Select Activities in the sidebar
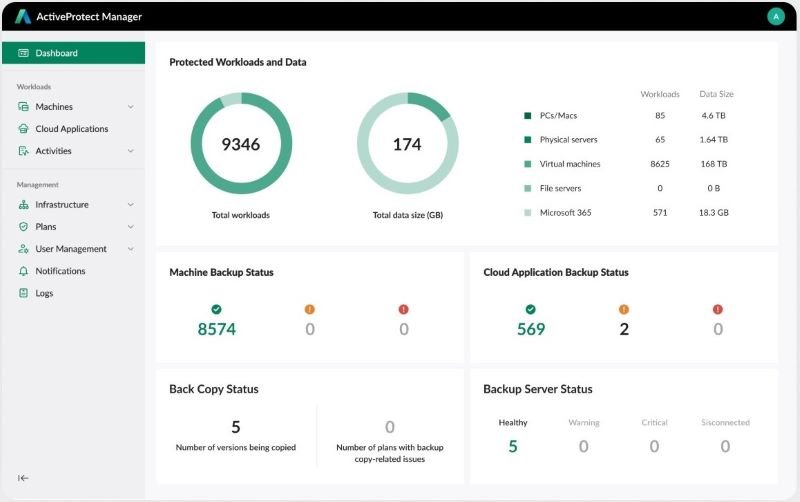Image resolution: width=800 pixels, height=502 pixels. (x=73, y=151)
